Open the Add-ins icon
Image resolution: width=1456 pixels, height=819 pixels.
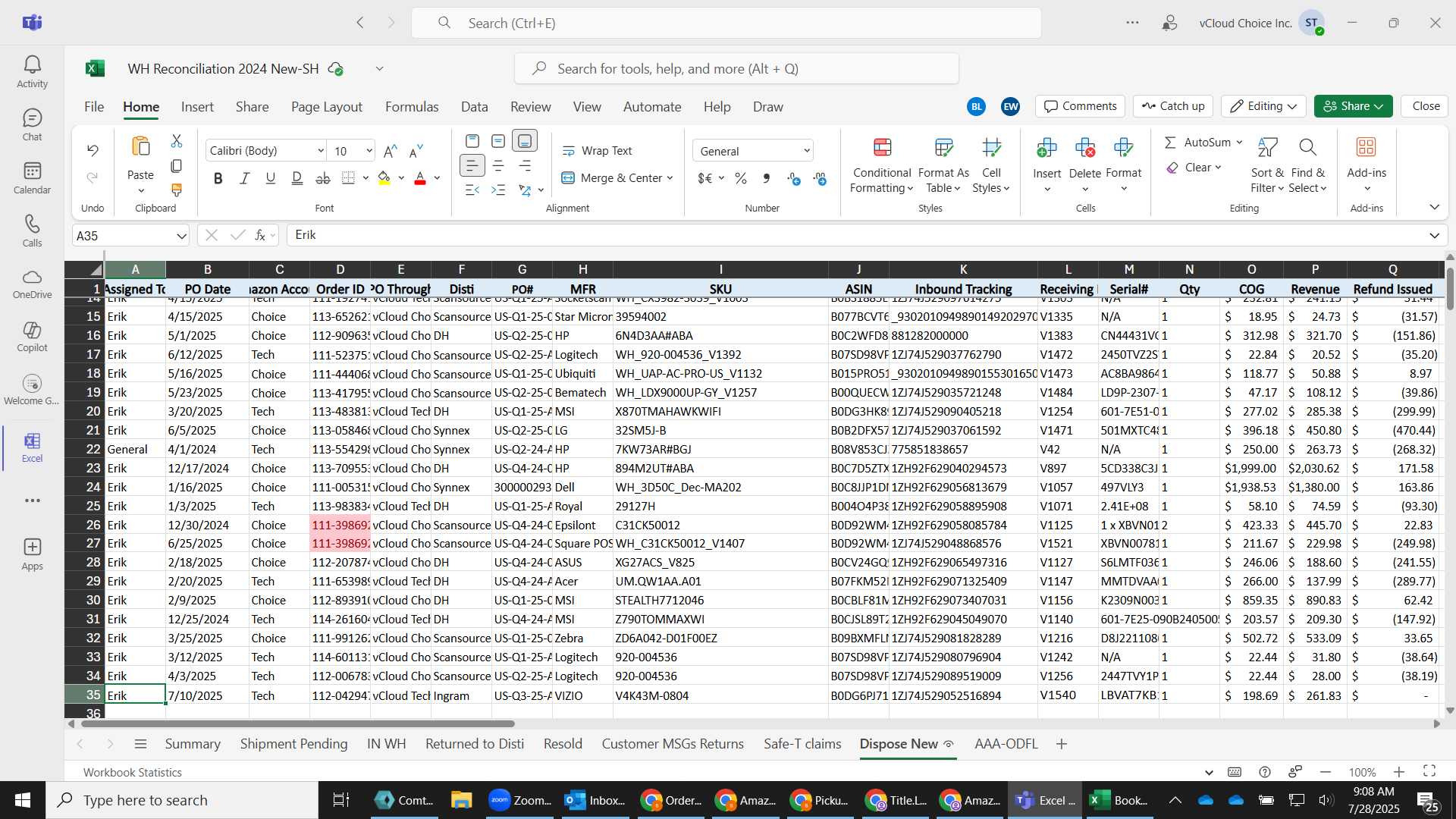(1366, 147)
